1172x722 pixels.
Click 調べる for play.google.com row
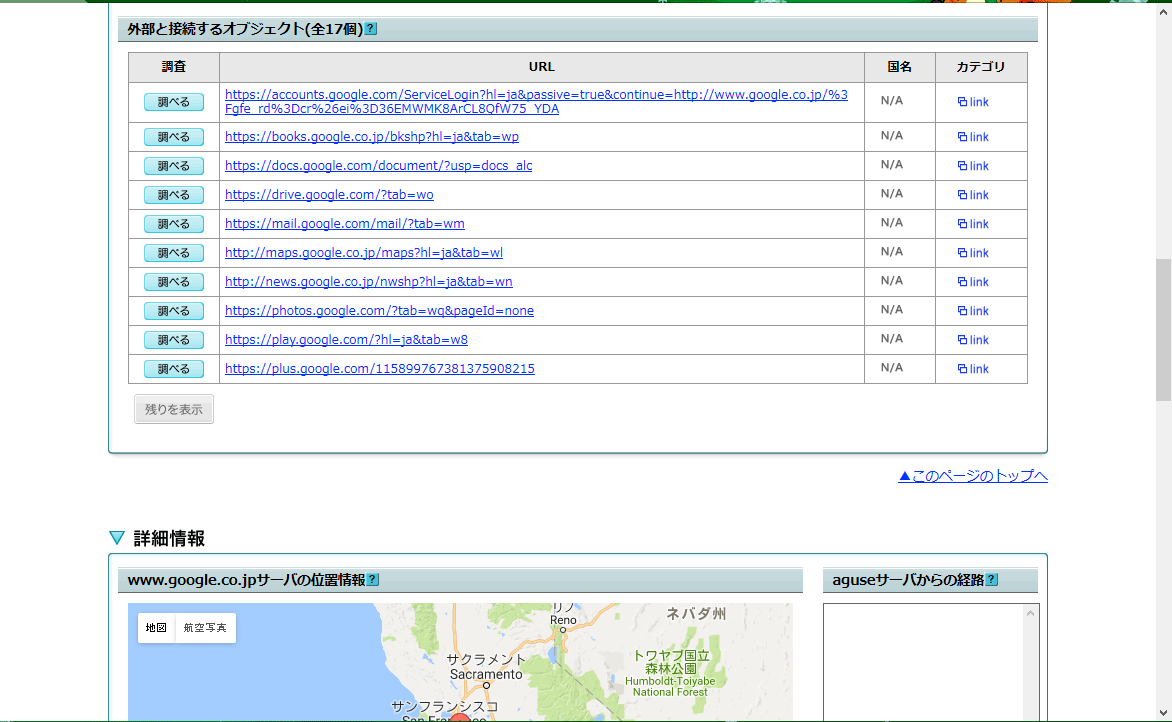pyautogui.click(x=173, y=340)
